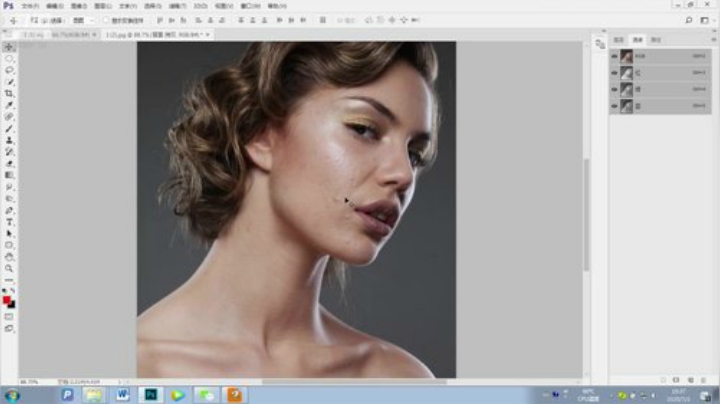Select the Quick Selection tool
Screen dimensions: 720x404
coord(9,82)
